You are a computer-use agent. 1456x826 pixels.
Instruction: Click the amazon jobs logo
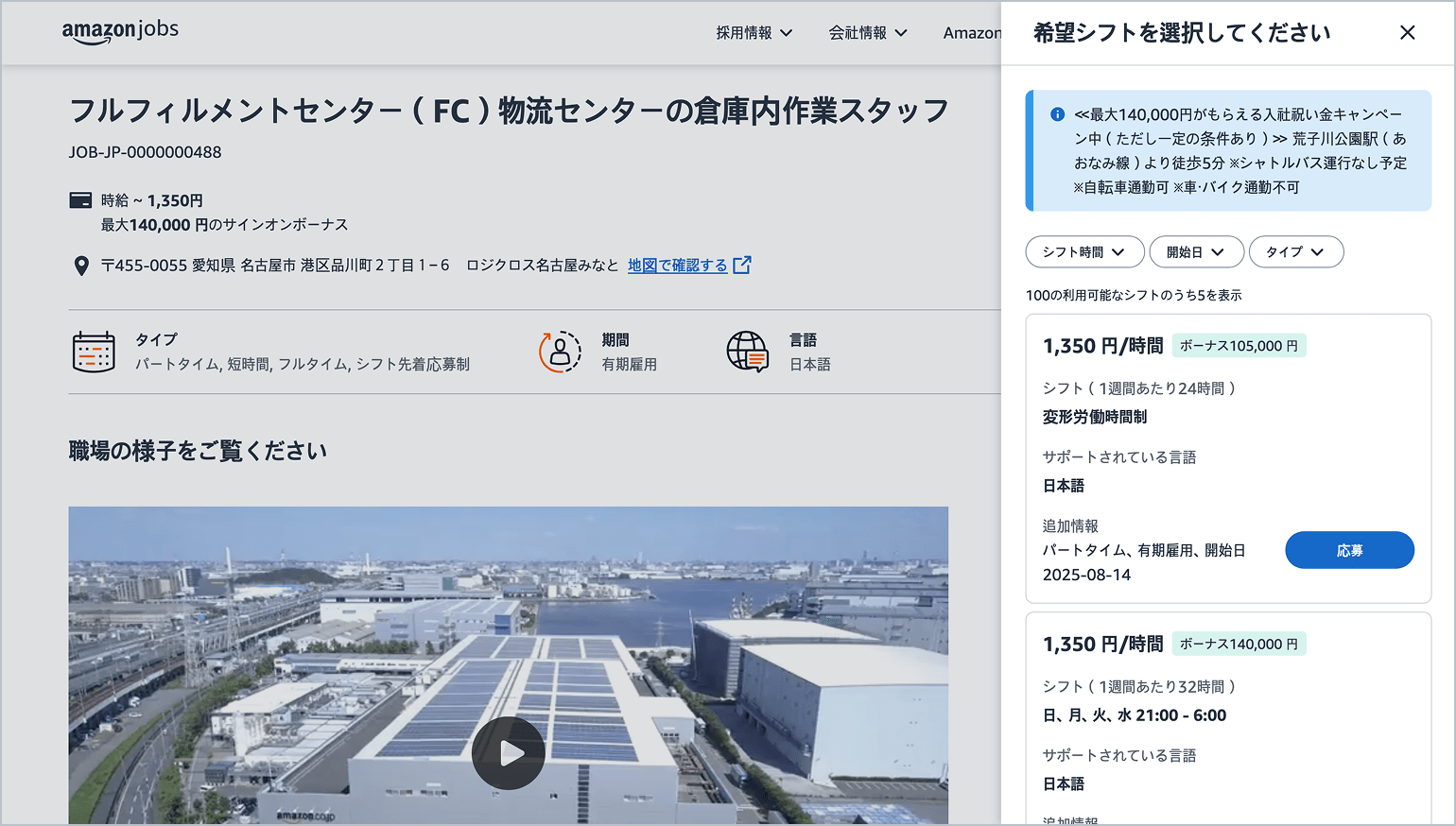(x=120, y=31)
